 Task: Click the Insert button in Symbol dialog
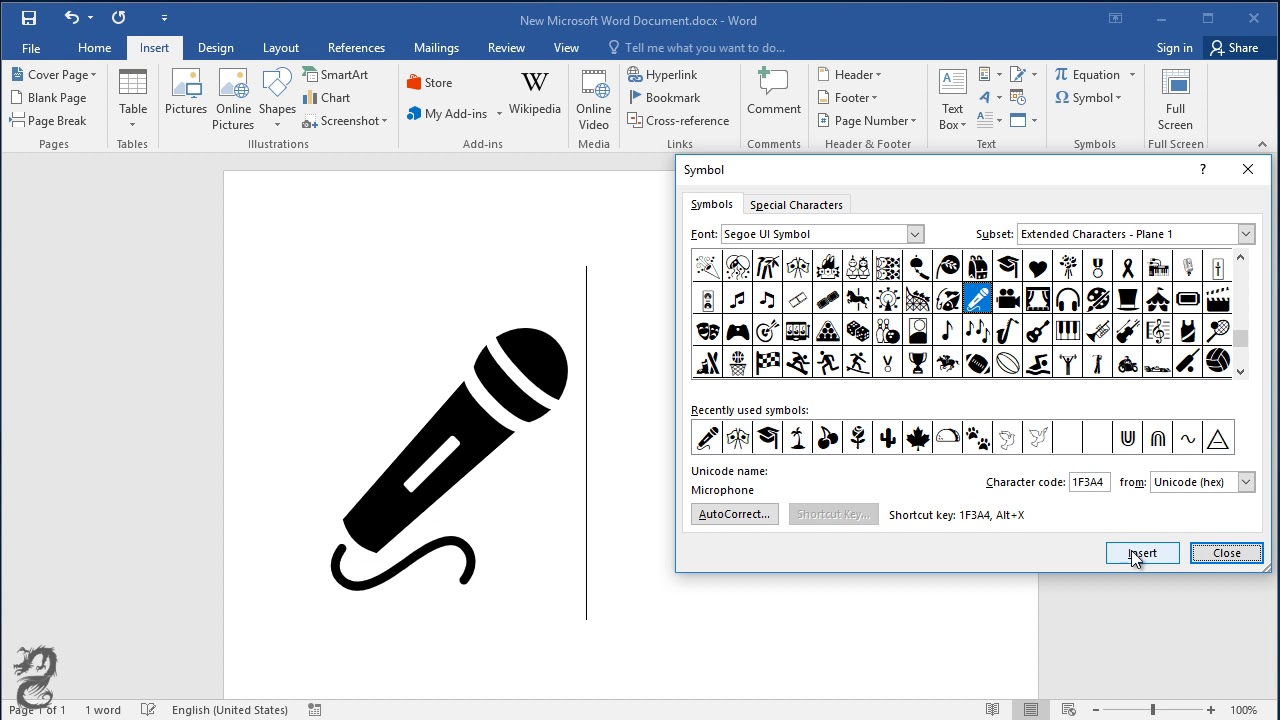[1142, 553]
